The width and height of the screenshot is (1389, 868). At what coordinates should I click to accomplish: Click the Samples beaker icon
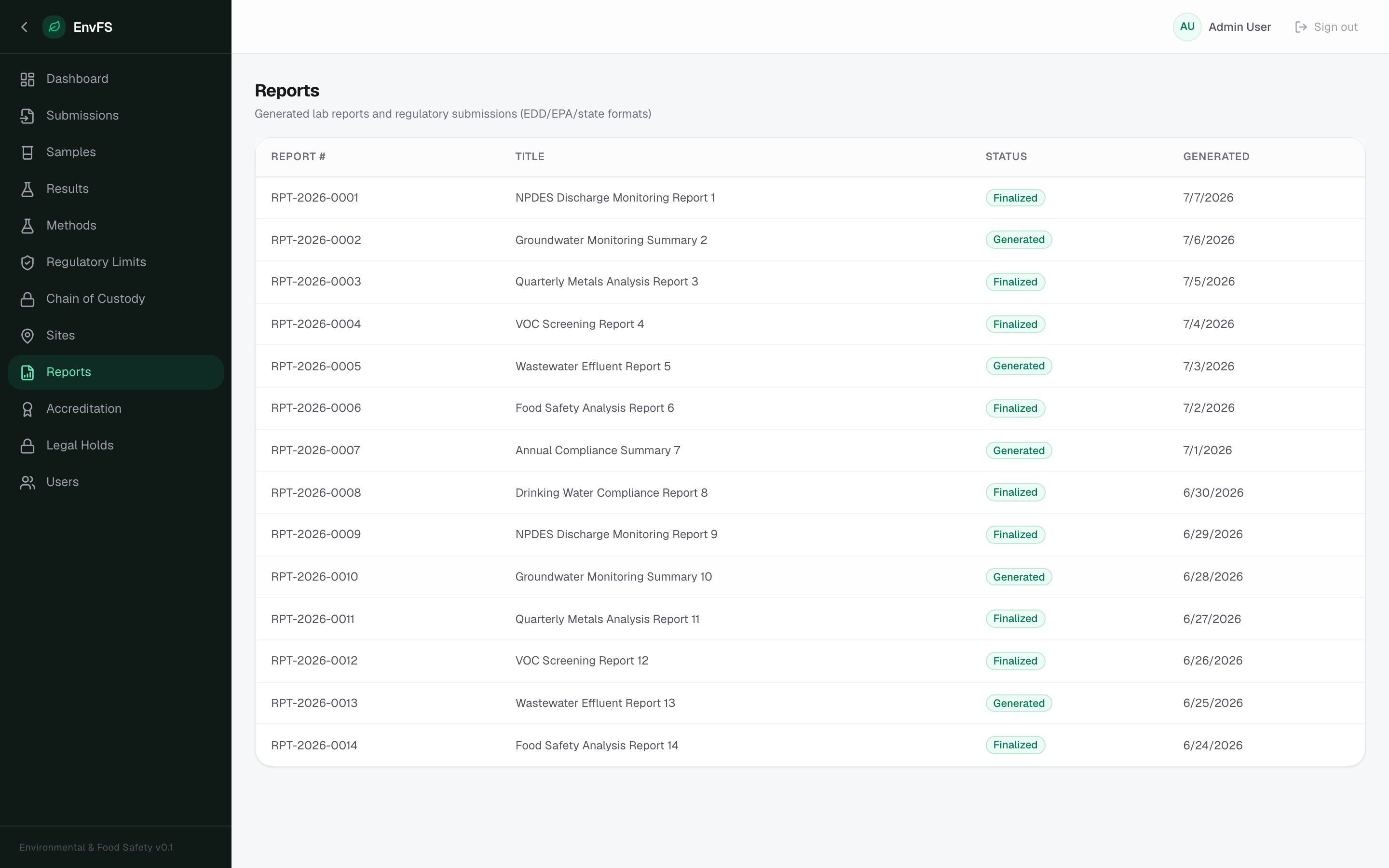(27, 153)
